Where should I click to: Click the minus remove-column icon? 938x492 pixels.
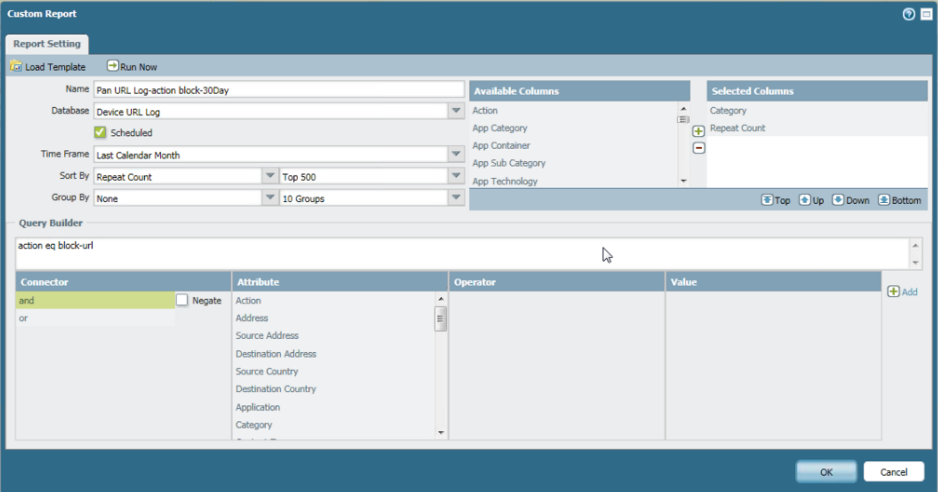(x=699, y=148)
